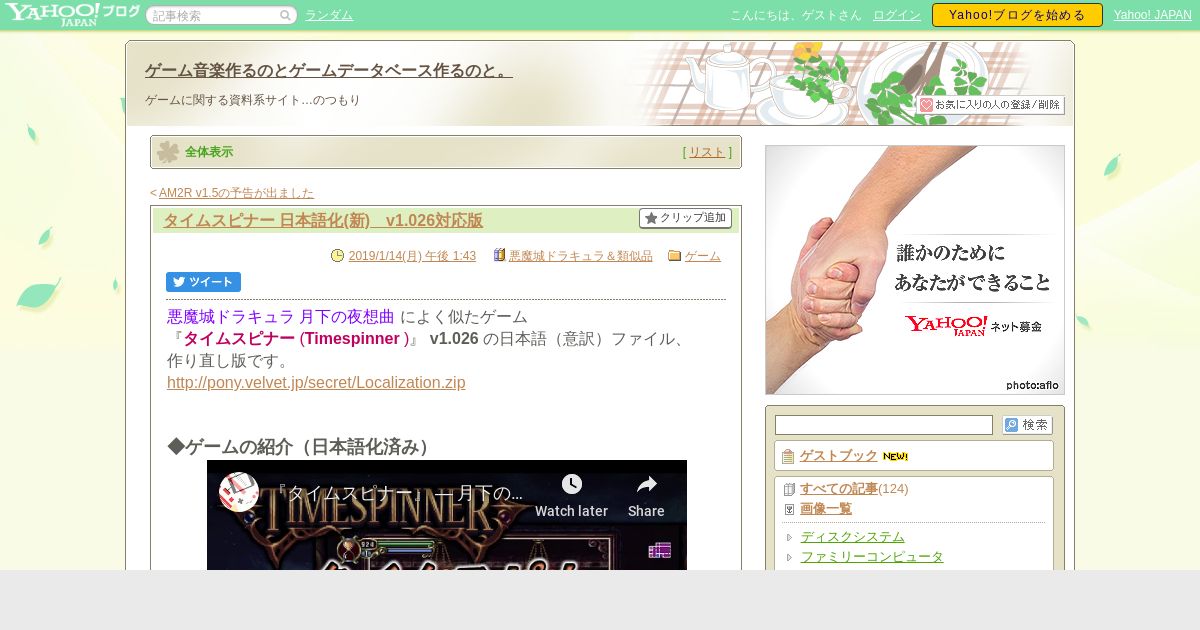The height and width of the screenshot is (630, 1200).
Task: Open the ランダム link
Action: [x=329, y=15]
